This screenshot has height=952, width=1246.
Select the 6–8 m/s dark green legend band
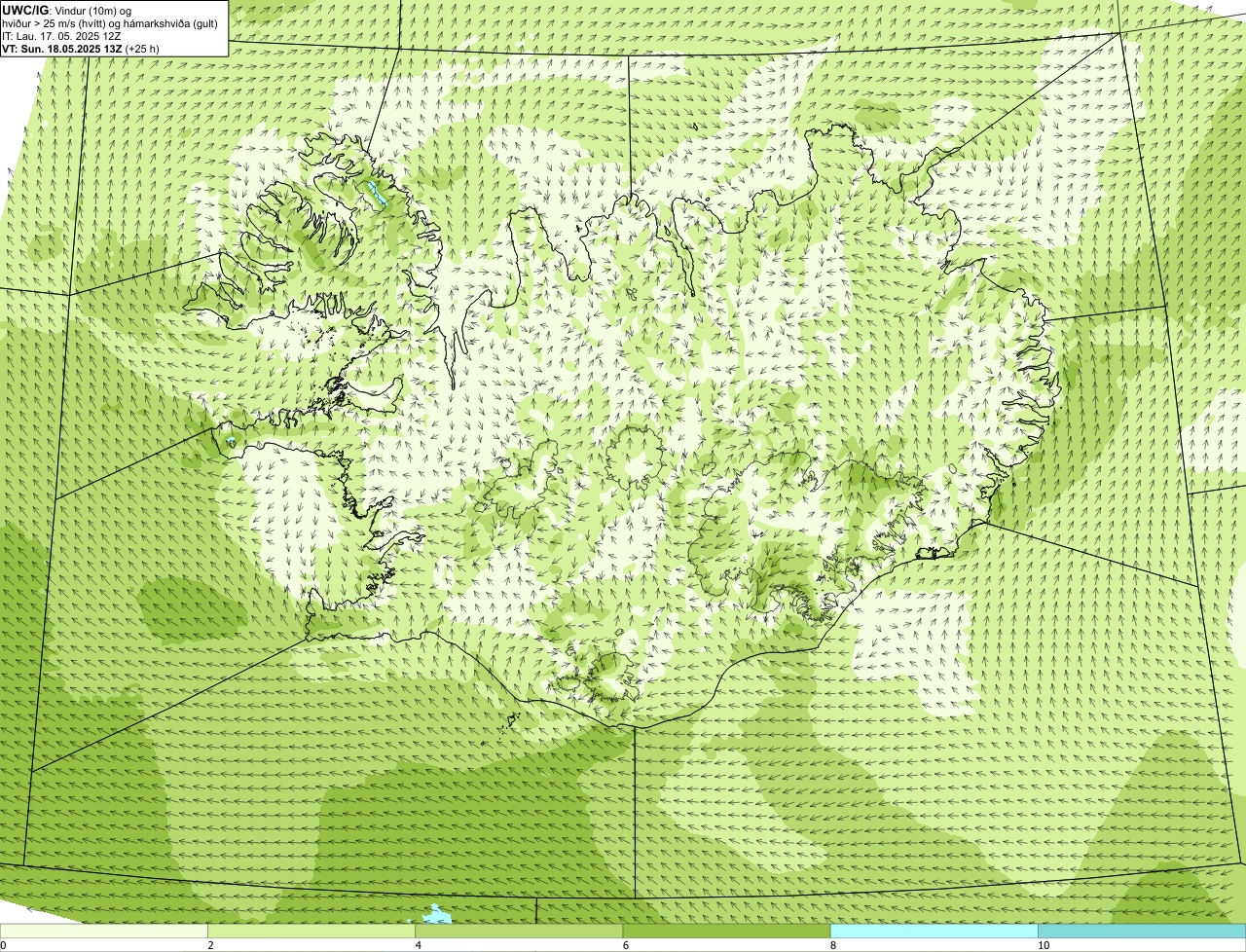pyautogui.click(x=726, y=931)
